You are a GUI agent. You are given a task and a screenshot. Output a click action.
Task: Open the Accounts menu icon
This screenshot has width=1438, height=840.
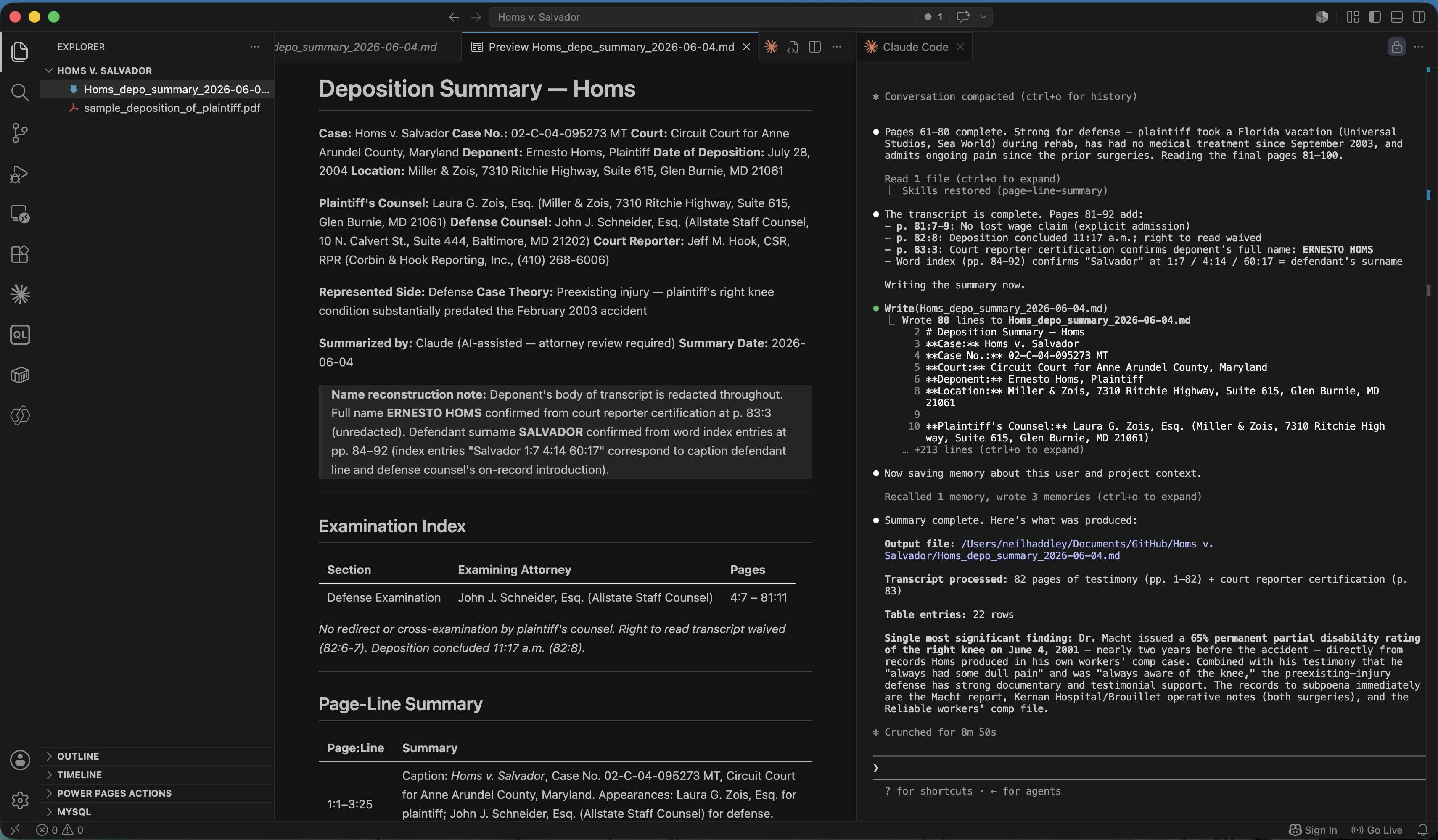(x=20, y=760)
